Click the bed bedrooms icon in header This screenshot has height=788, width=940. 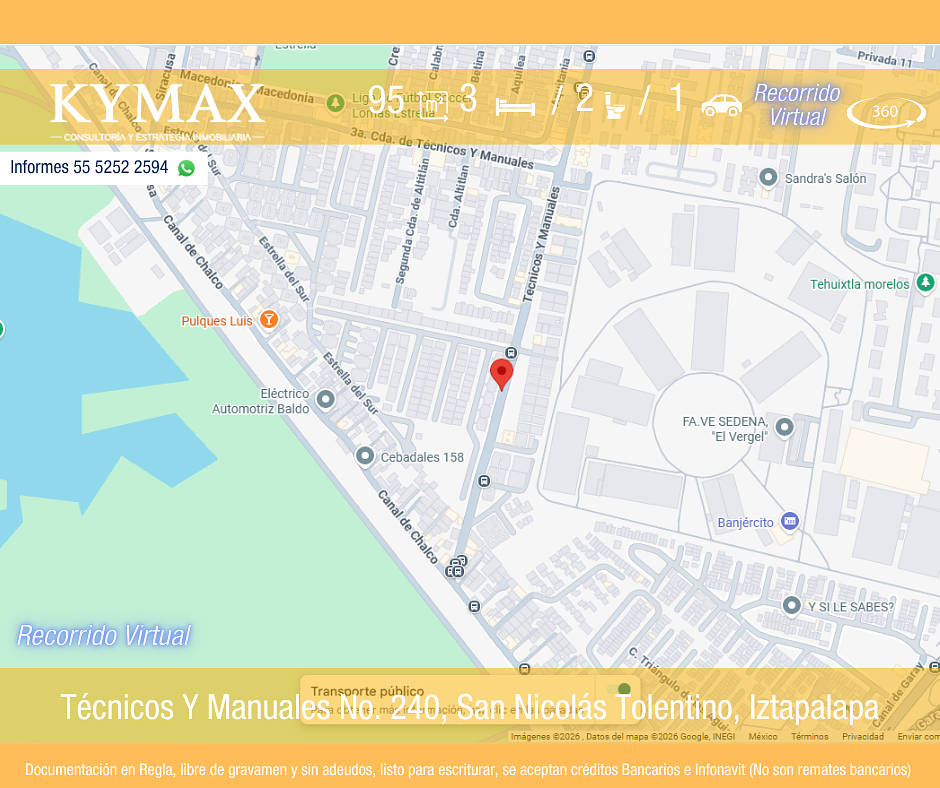[x=515, y=107]
